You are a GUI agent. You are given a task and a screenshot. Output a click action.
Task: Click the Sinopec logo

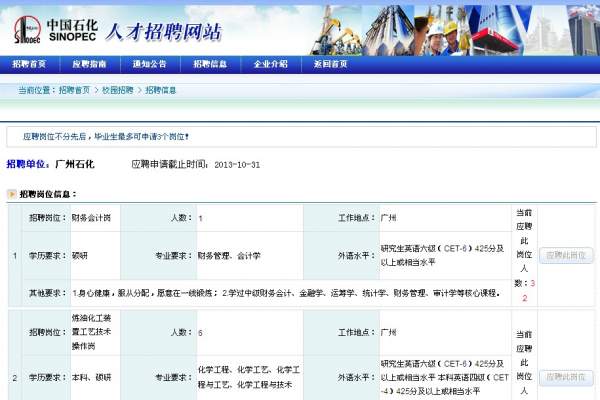pos(55,30)
